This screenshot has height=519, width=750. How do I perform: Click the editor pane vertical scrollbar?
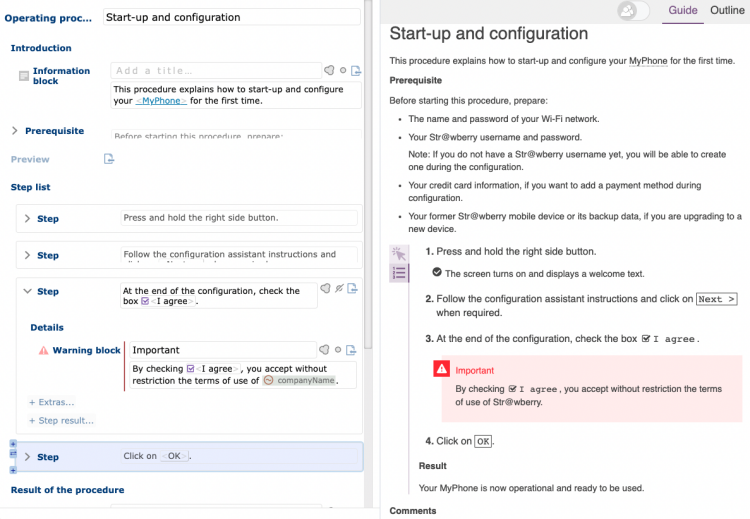[x=368, y=172]
